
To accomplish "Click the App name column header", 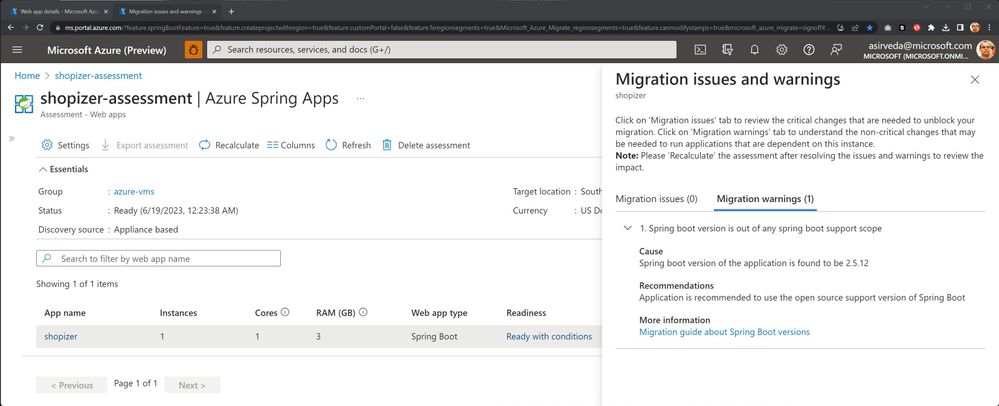I will click(64, 313).
